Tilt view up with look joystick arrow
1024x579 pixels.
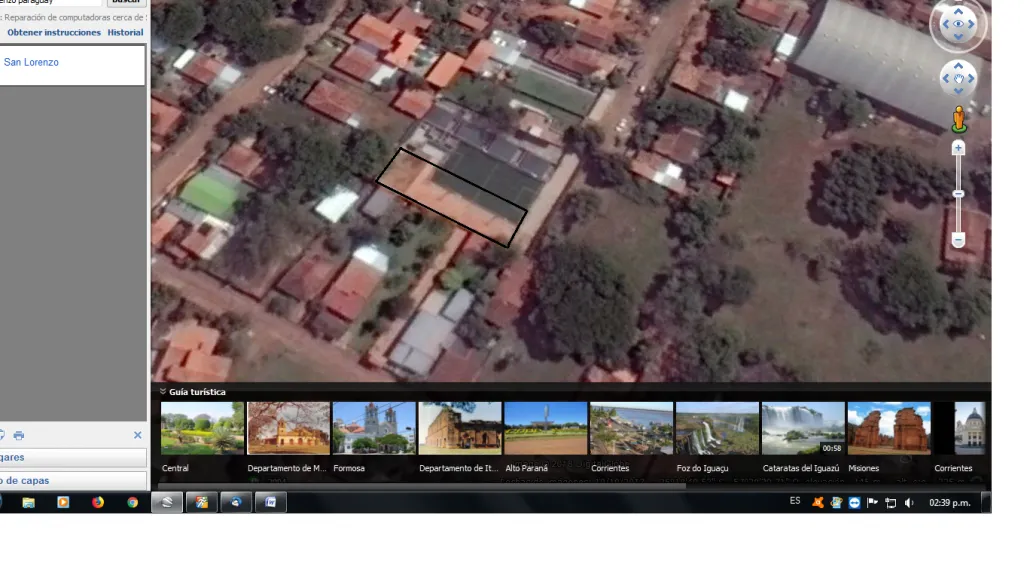958,11
